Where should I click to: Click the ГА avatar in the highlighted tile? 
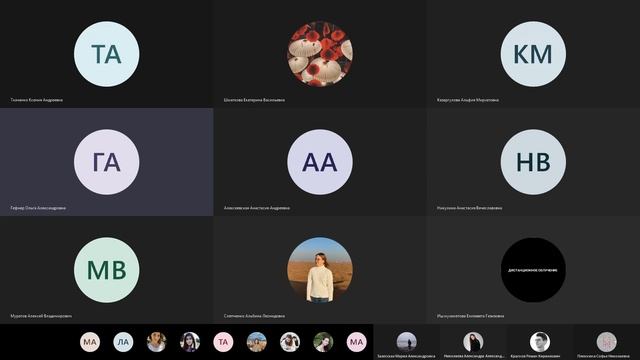click(107, 162)
